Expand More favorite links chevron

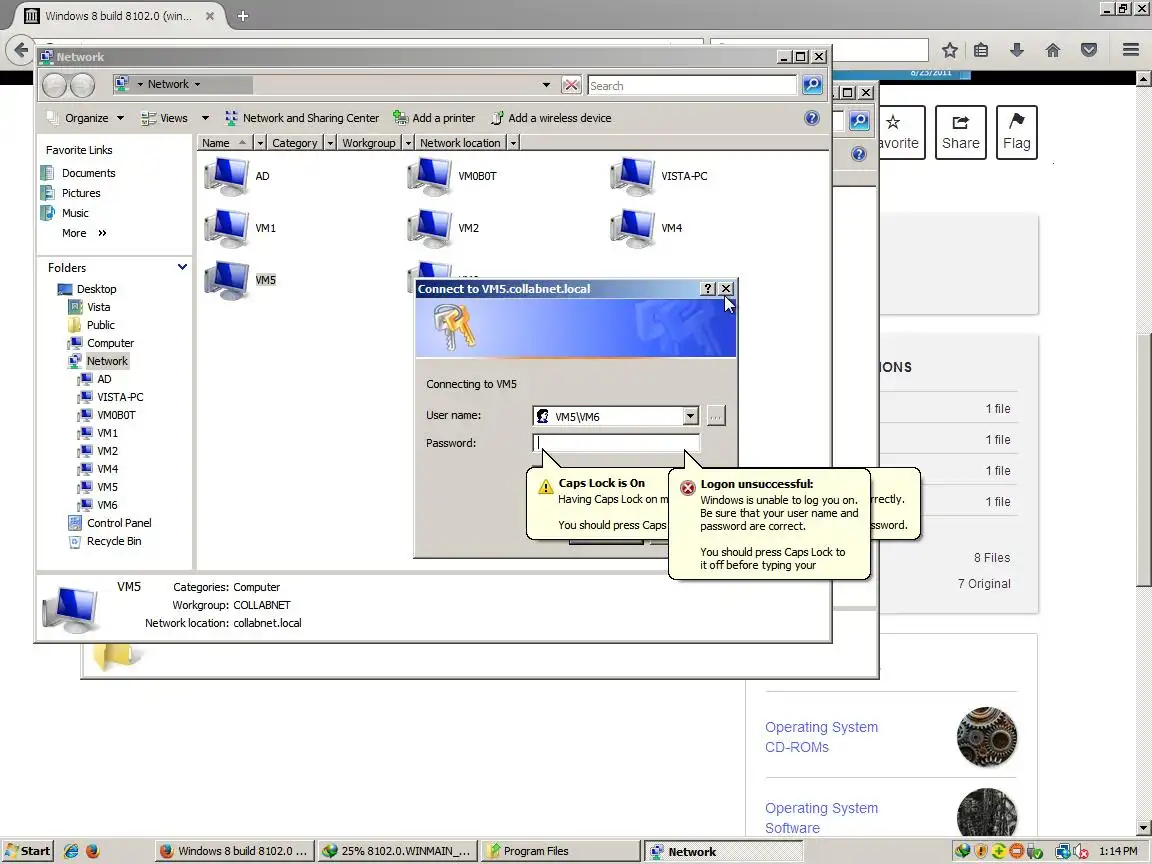click(x=102, y=233)
